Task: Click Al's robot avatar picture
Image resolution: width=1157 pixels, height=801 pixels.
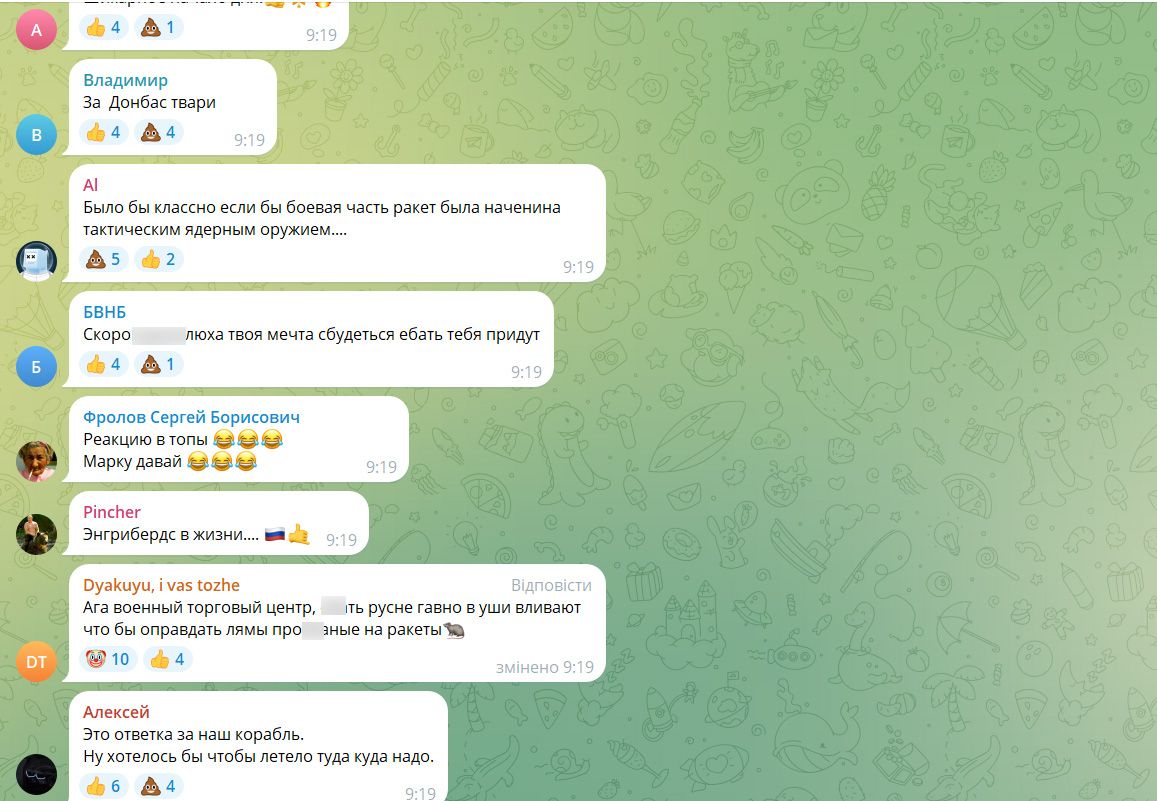Action: coord(36,261)
